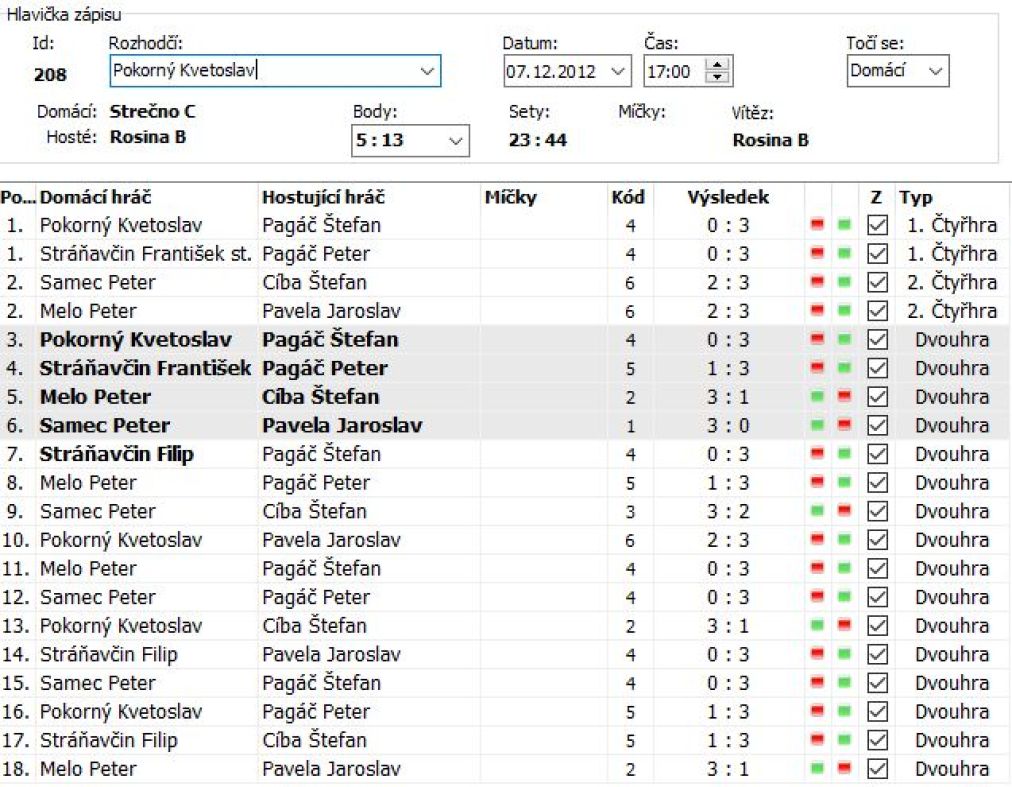The height and width of the screenshot is (787, 1012).
Task: Open the Točí se dropdown
Action: pos(935,71)
